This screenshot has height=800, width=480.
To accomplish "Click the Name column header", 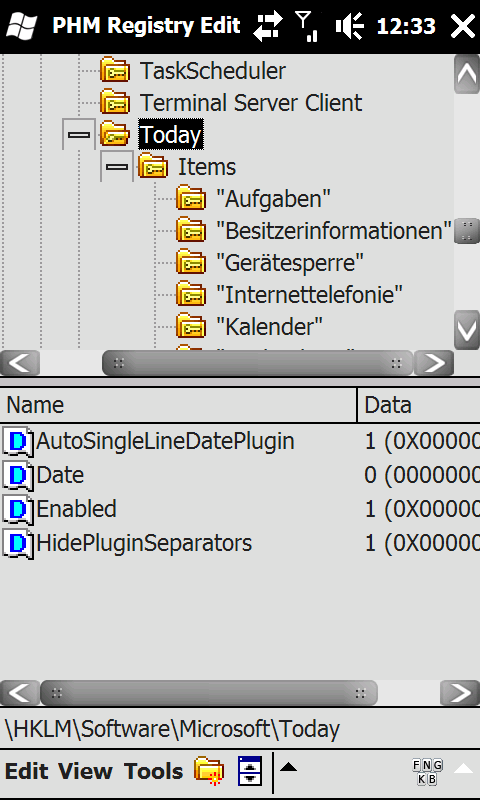I will click(x=178, y=405).
